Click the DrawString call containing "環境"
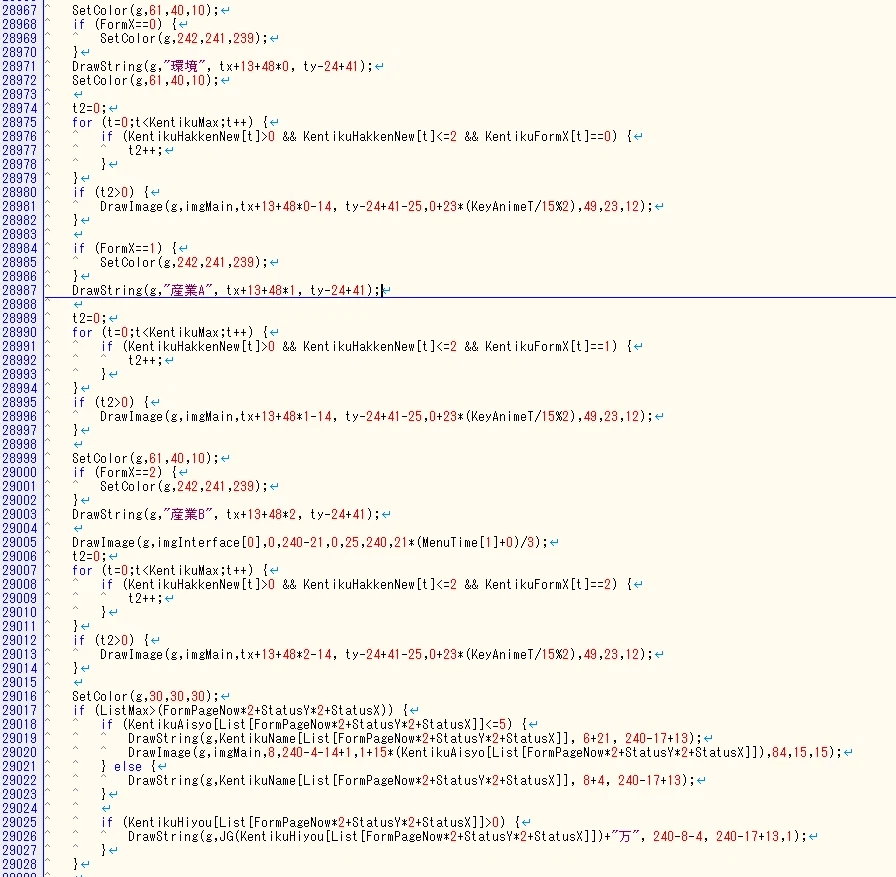This screenshot has height=877, width=896. click(222, 66)
